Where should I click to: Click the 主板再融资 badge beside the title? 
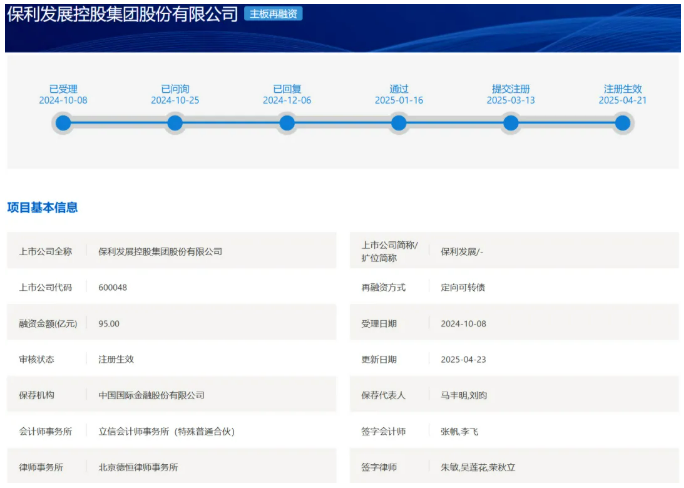click(273, 14)
